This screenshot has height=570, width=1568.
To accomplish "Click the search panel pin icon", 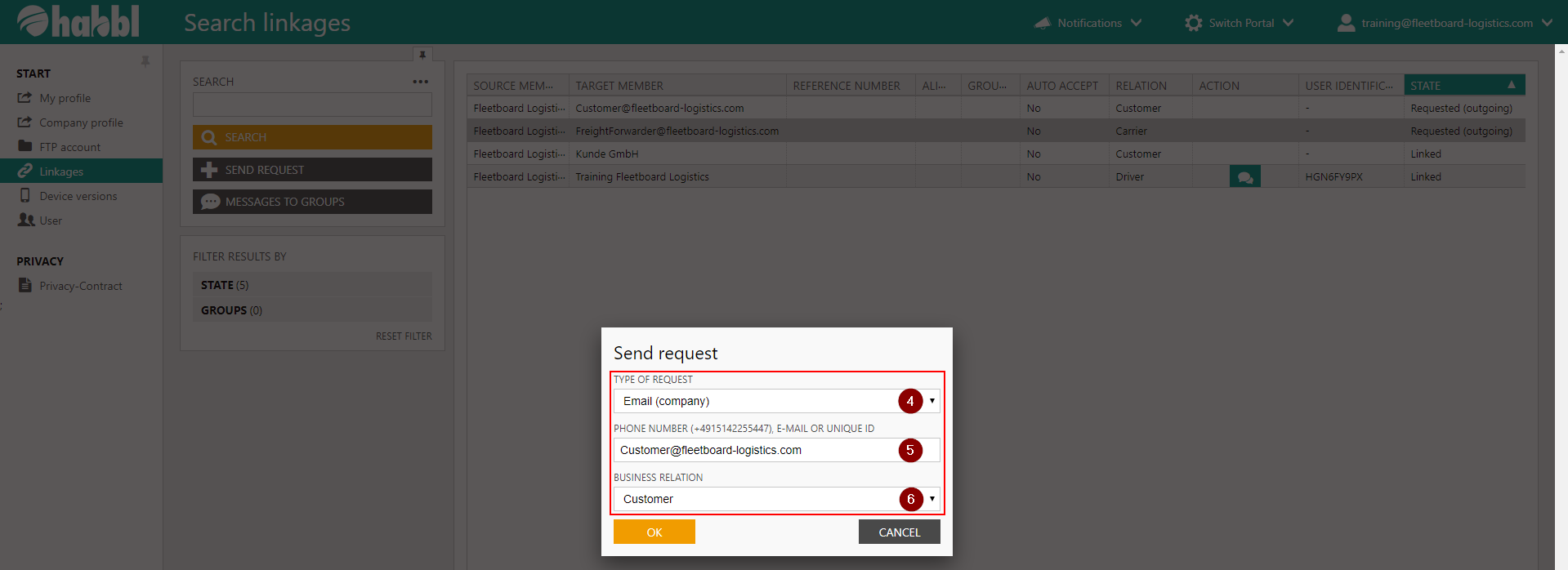I will tap(422, 56).
